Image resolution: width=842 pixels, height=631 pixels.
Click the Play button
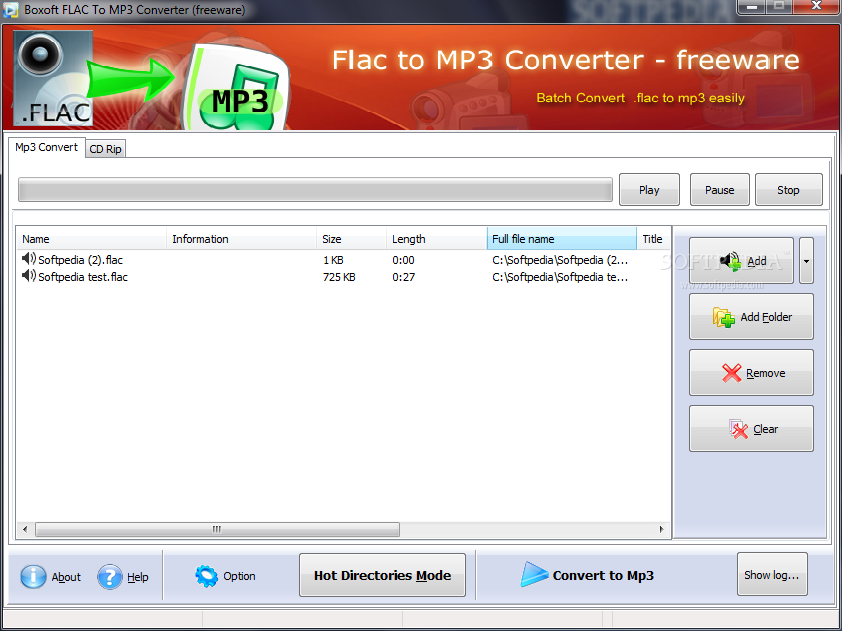pyautogui.click(x=649, y=190)
